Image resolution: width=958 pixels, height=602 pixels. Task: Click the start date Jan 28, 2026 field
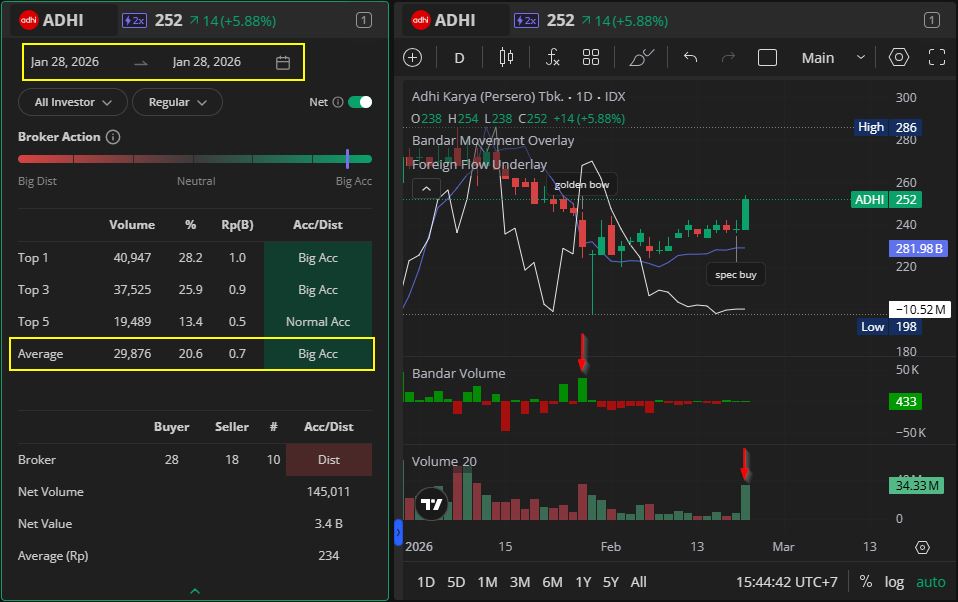[65, 62]
